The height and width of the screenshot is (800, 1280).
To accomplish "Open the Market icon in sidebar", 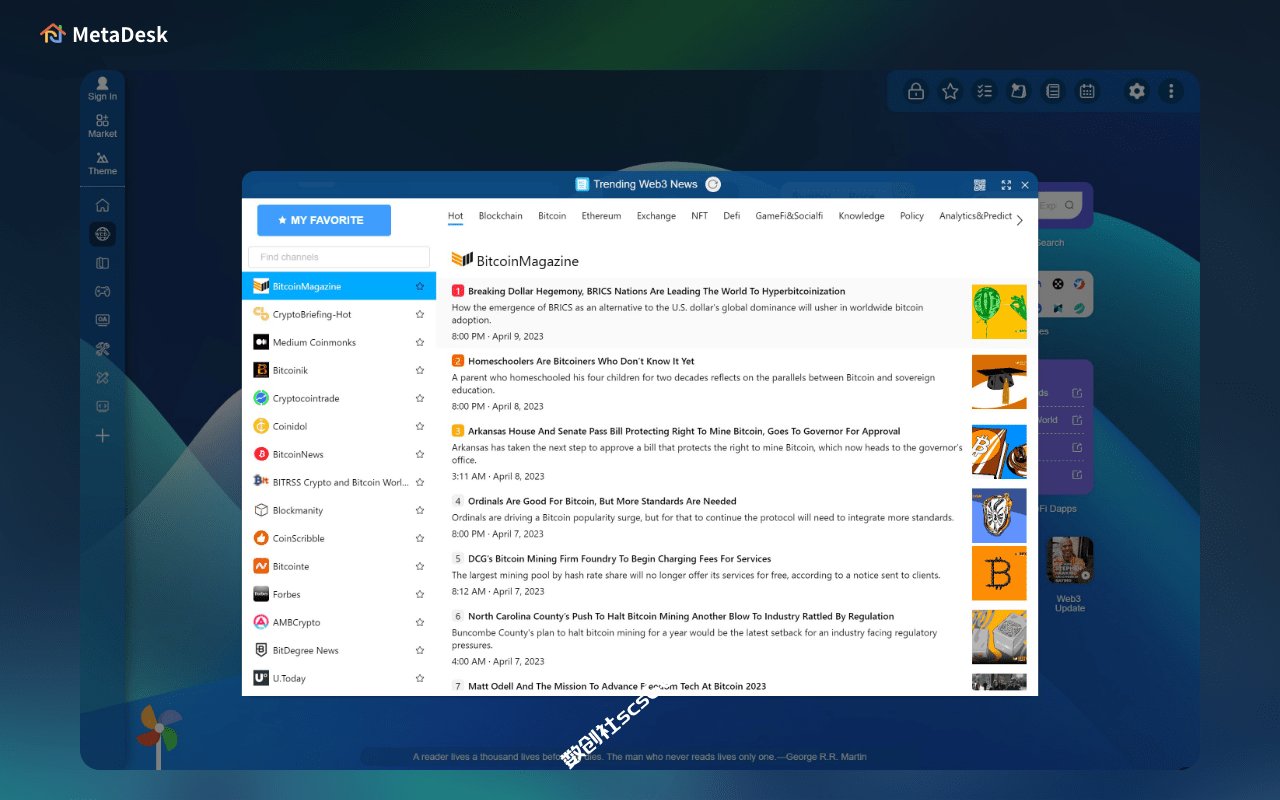I will (102, 125).
